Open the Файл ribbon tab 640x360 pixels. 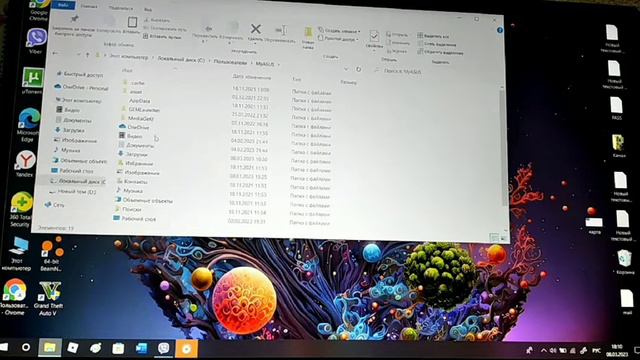[x=63, y=5]
